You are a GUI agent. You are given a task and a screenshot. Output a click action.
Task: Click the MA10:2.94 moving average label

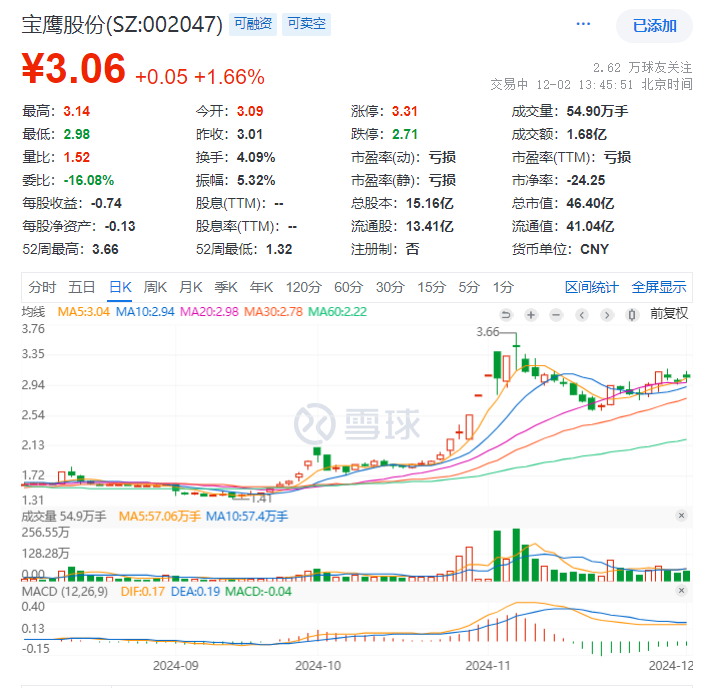click(145, 312)
